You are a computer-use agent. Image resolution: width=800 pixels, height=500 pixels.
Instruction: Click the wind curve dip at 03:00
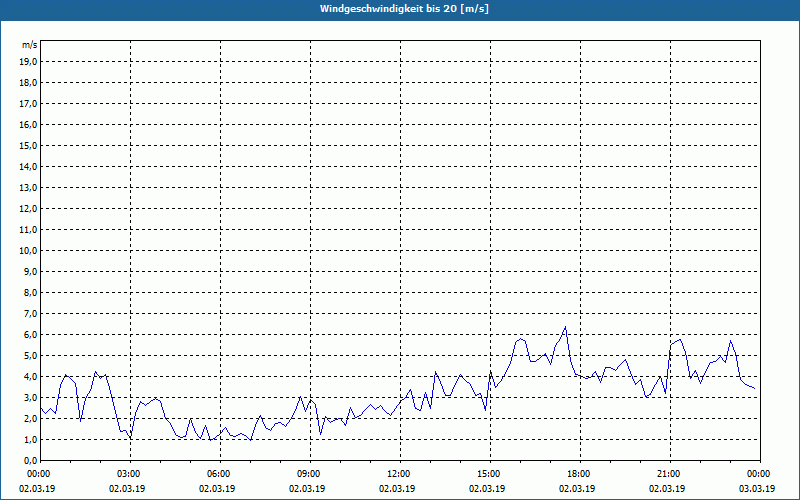130,439
